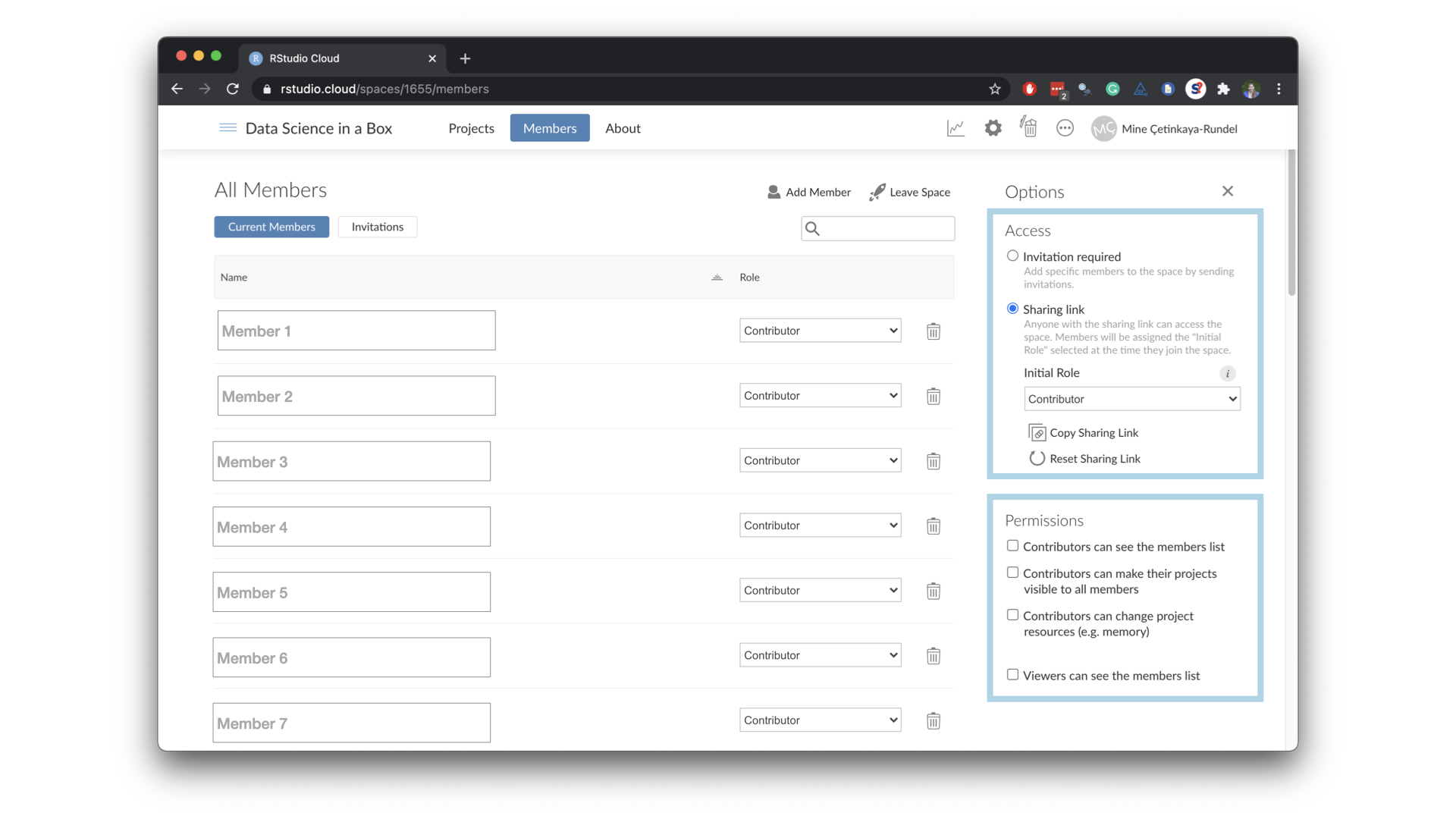Open role dropdown for Member 5
1456x819 pixels.
pos(820,590)
